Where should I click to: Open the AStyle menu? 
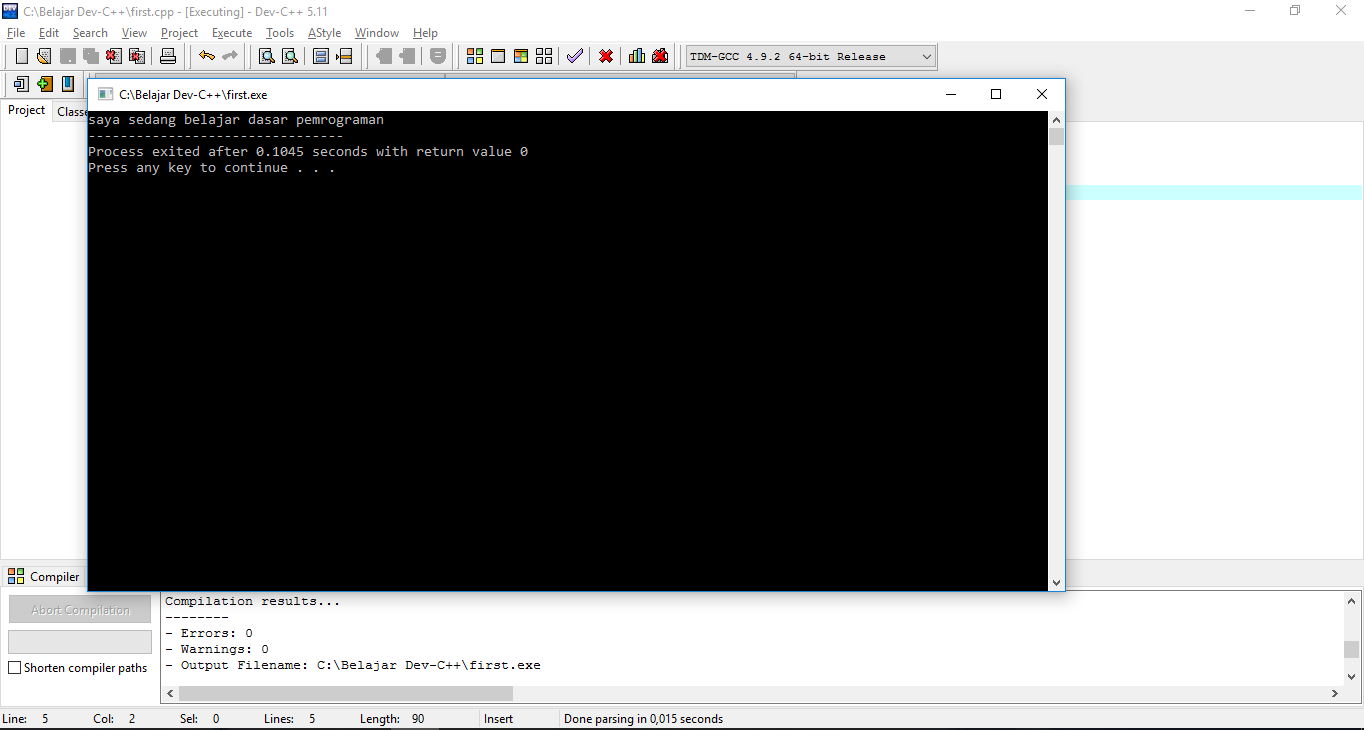pos(324,32)
